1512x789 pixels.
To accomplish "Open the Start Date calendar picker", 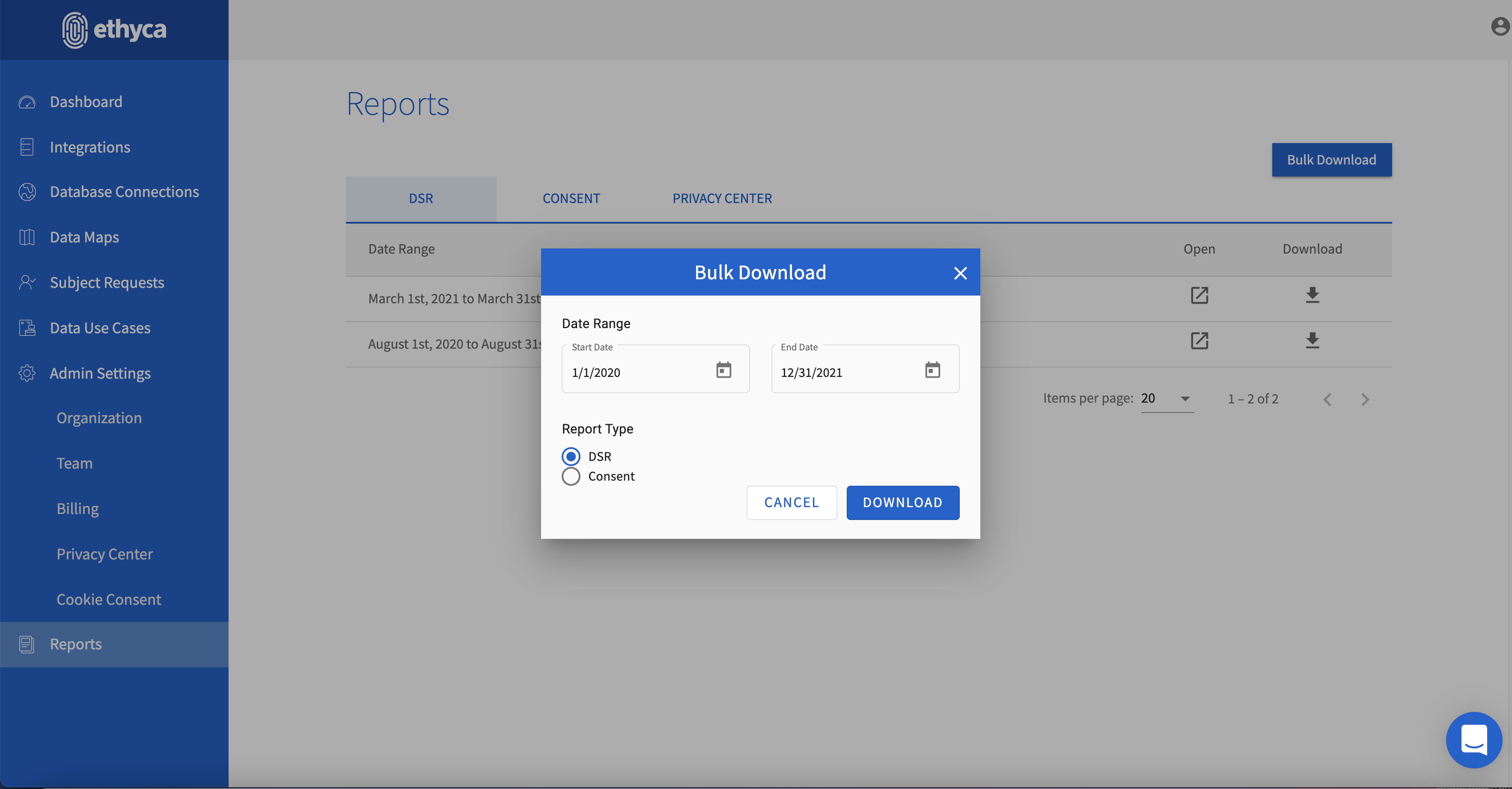I will [723, 370].
